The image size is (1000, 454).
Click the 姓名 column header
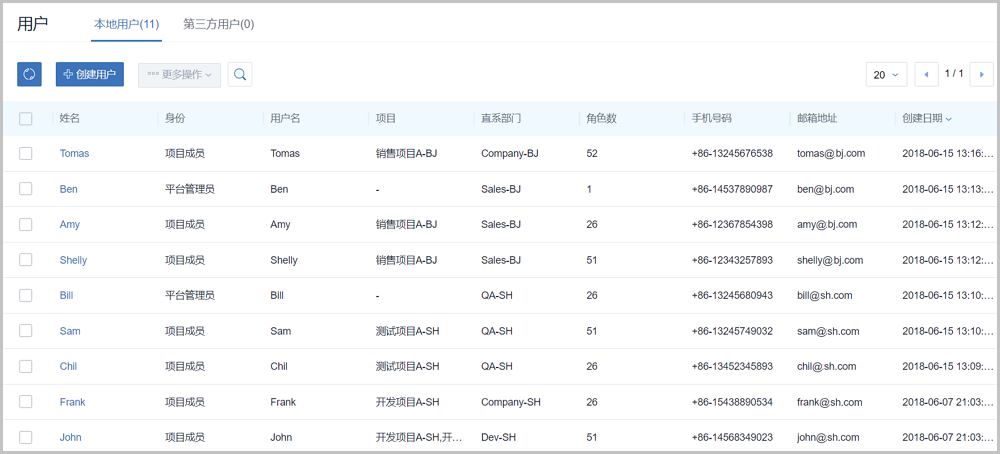coord(70,119)
